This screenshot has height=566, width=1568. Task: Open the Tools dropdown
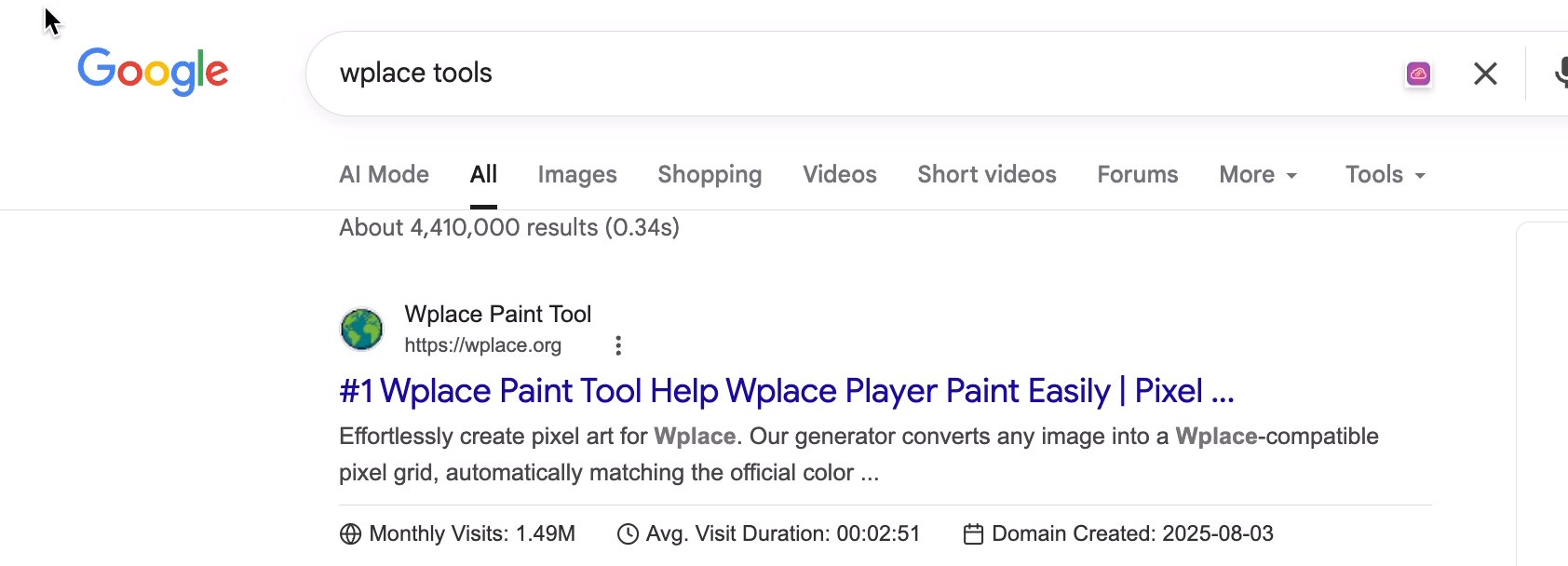click(x=1385, y=175)
